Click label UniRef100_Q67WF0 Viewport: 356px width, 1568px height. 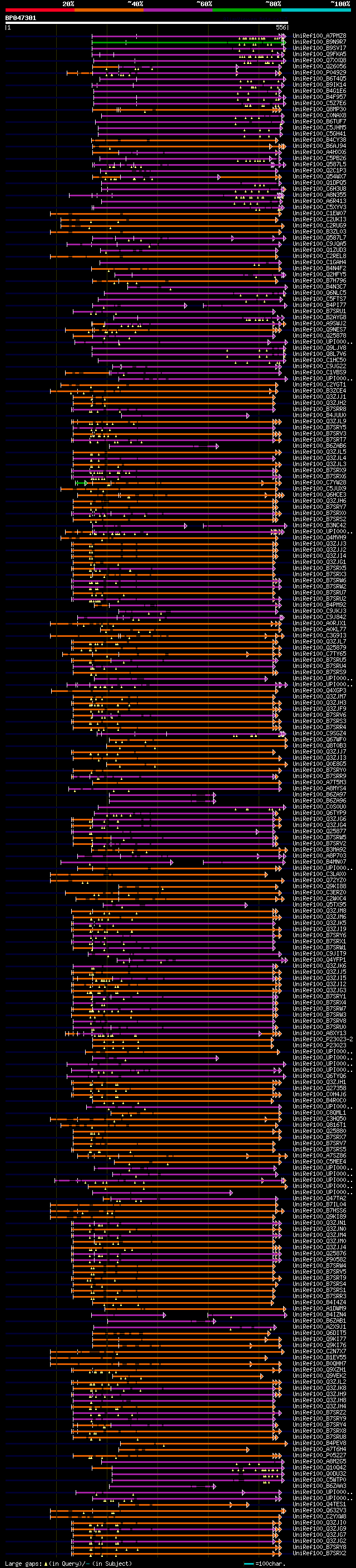tap(319, 739)
